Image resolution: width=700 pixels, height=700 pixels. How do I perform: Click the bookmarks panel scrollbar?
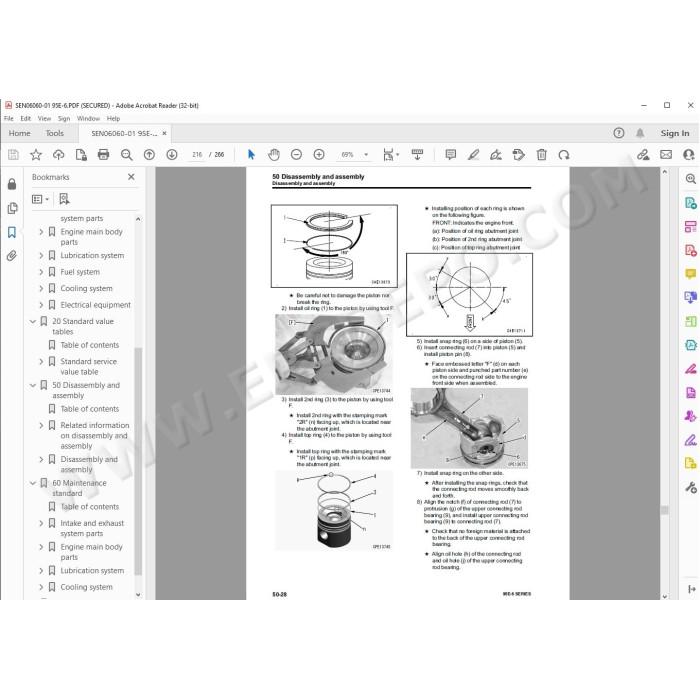138,461
